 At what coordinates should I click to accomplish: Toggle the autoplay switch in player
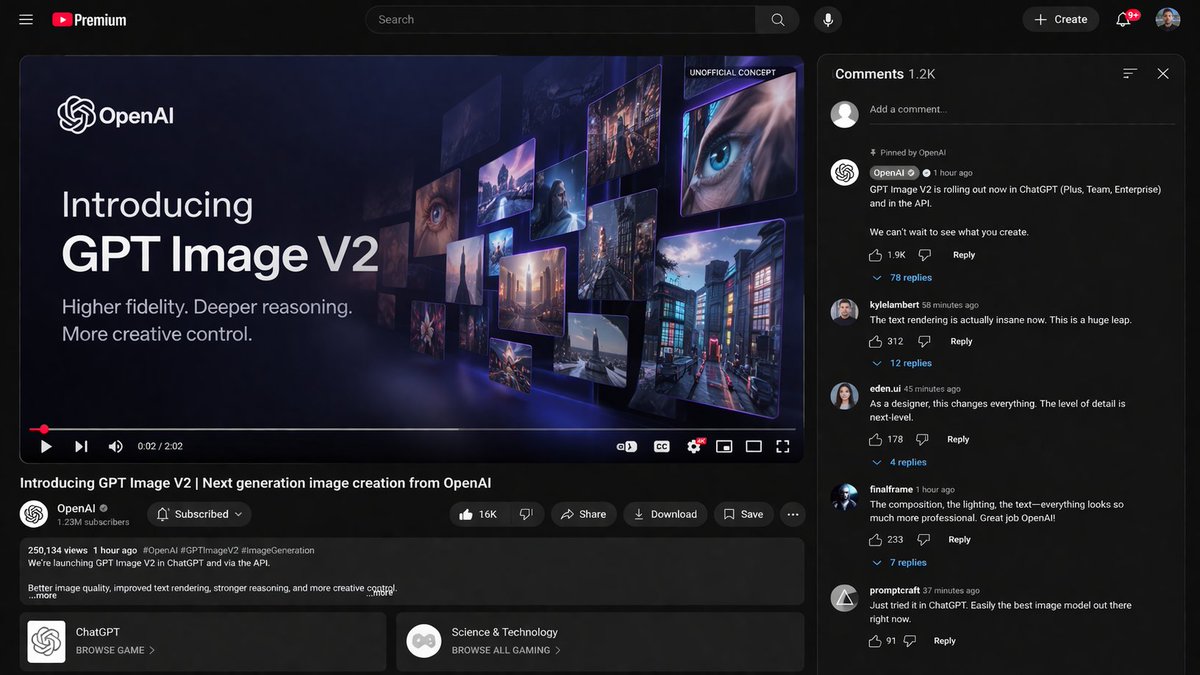626,446
